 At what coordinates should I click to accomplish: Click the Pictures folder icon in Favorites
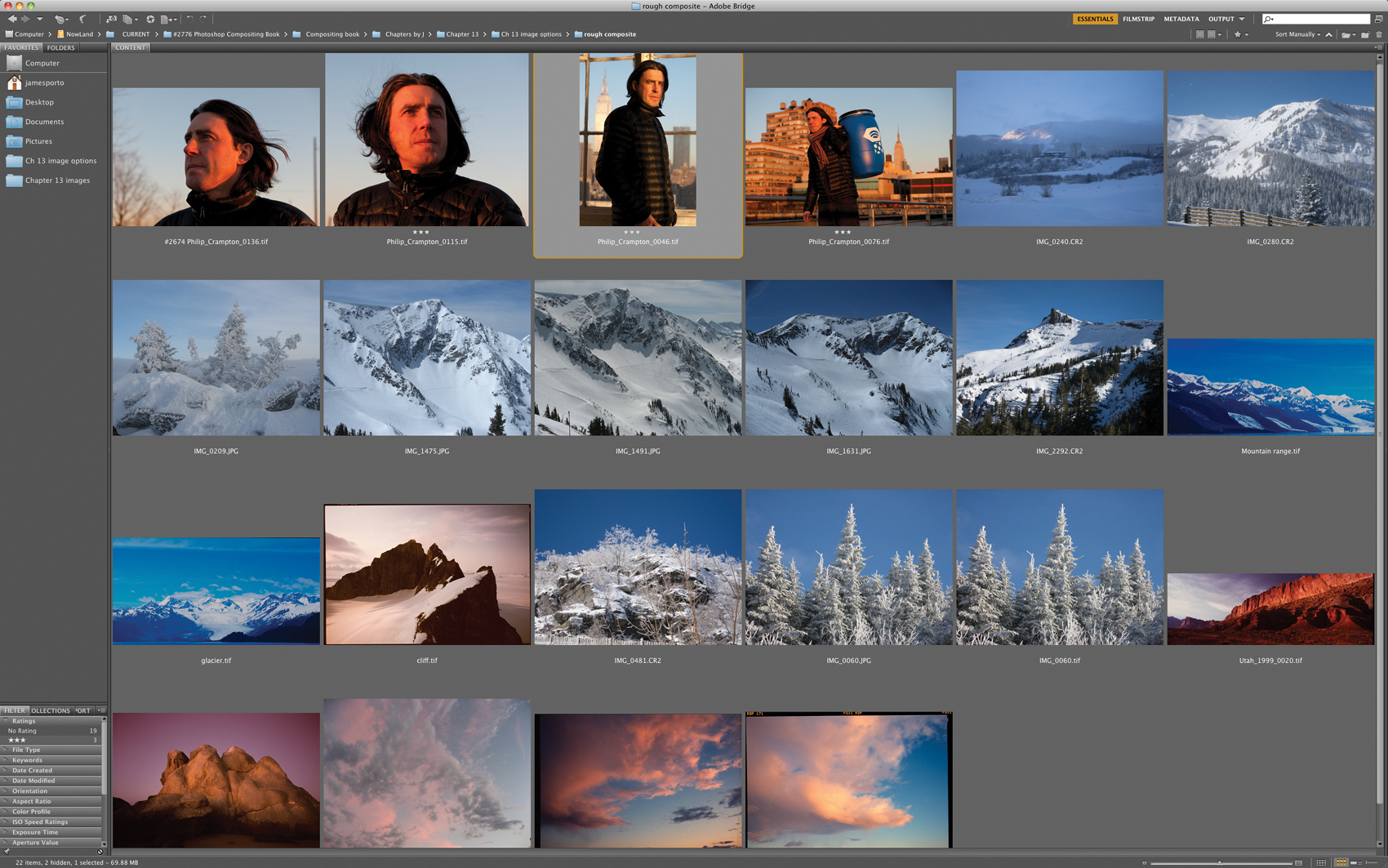14,141
